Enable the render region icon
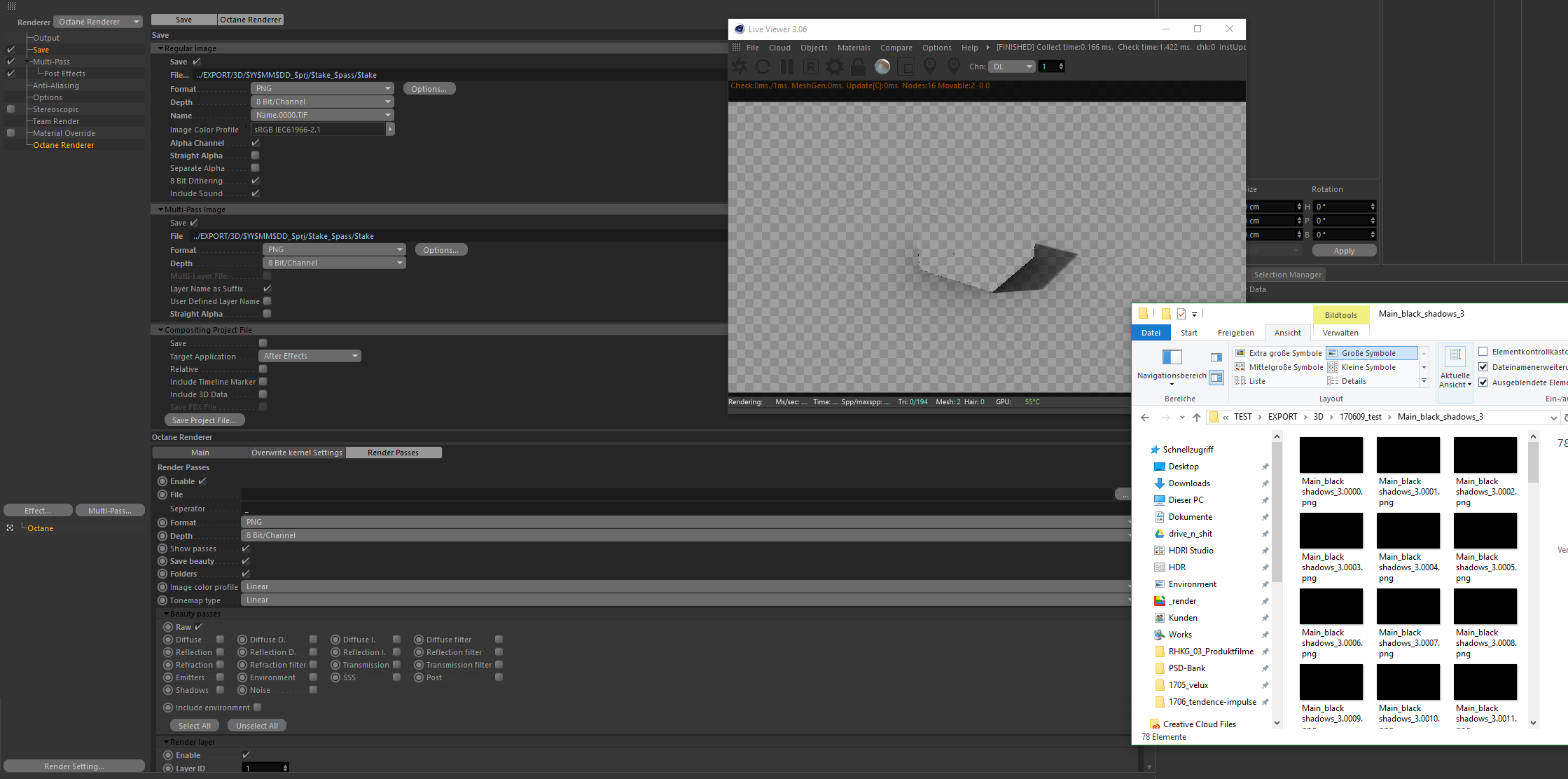The image size is (1568, 779). click(x=906, y=67)
